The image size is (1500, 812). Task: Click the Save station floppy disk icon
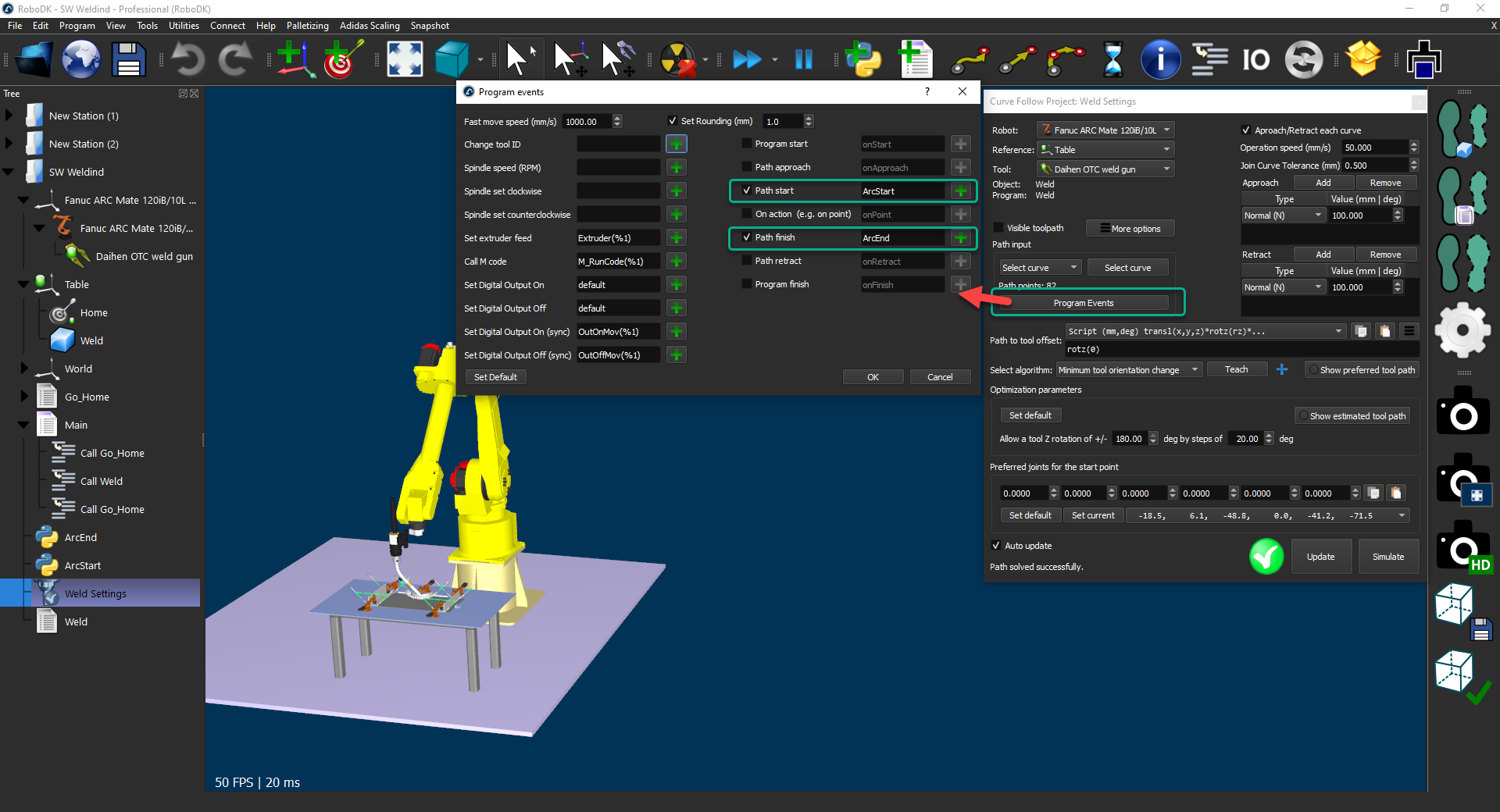pos(128,59)
